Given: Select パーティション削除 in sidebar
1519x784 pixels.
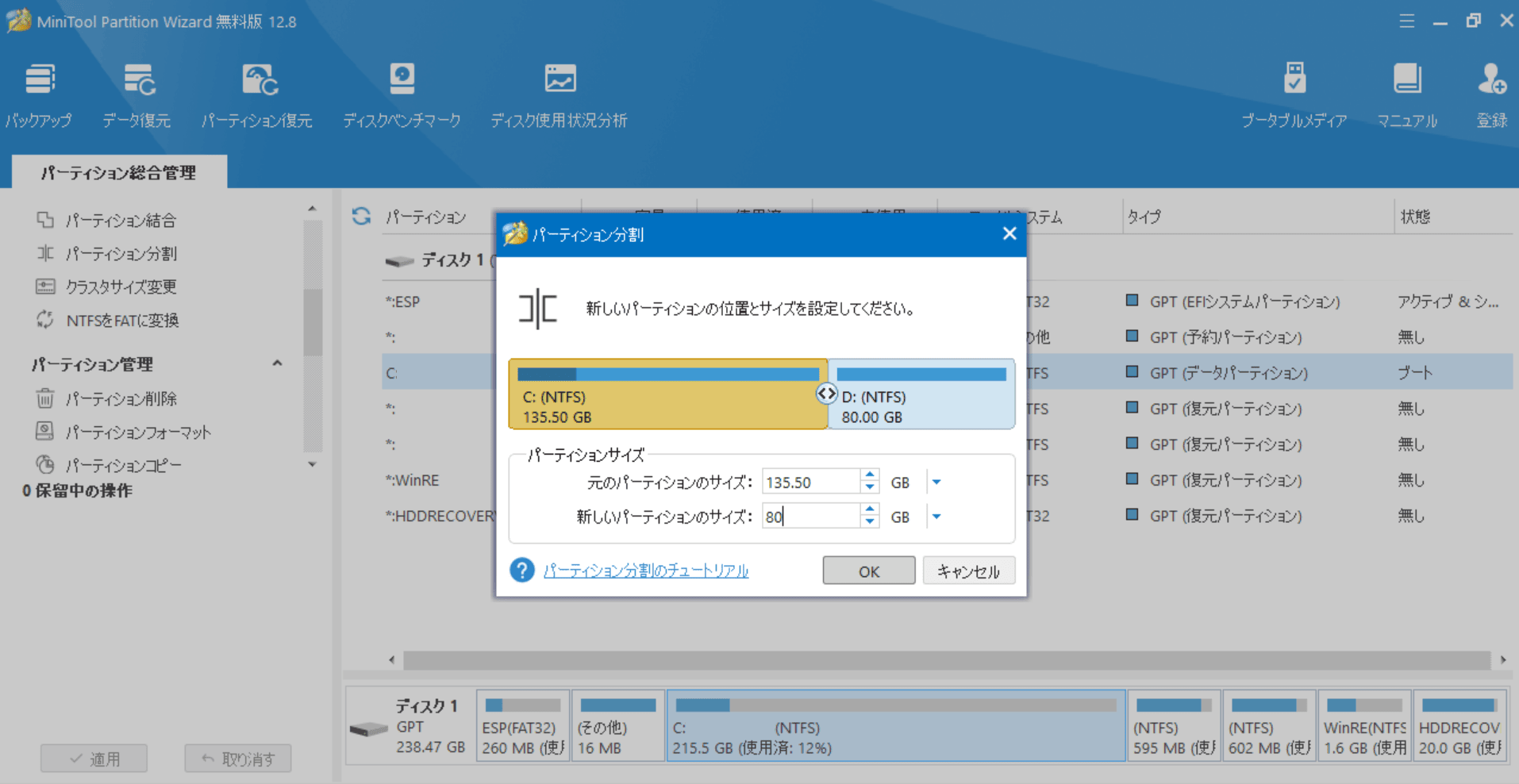Looking at the screenshot, I should point(121,398).
